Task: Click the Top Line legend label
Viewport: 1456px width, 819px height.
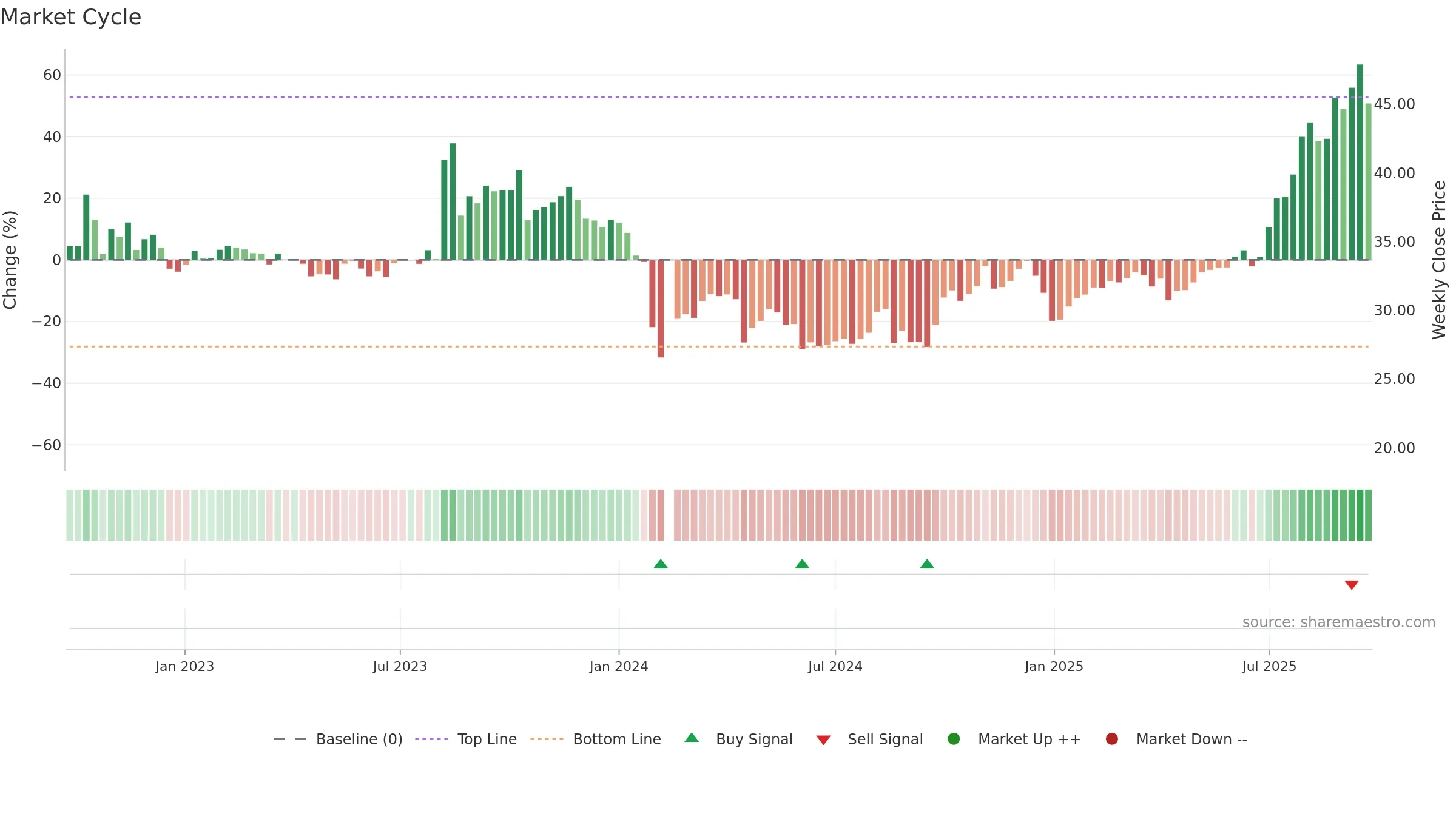Action: (x=487, y=740)
